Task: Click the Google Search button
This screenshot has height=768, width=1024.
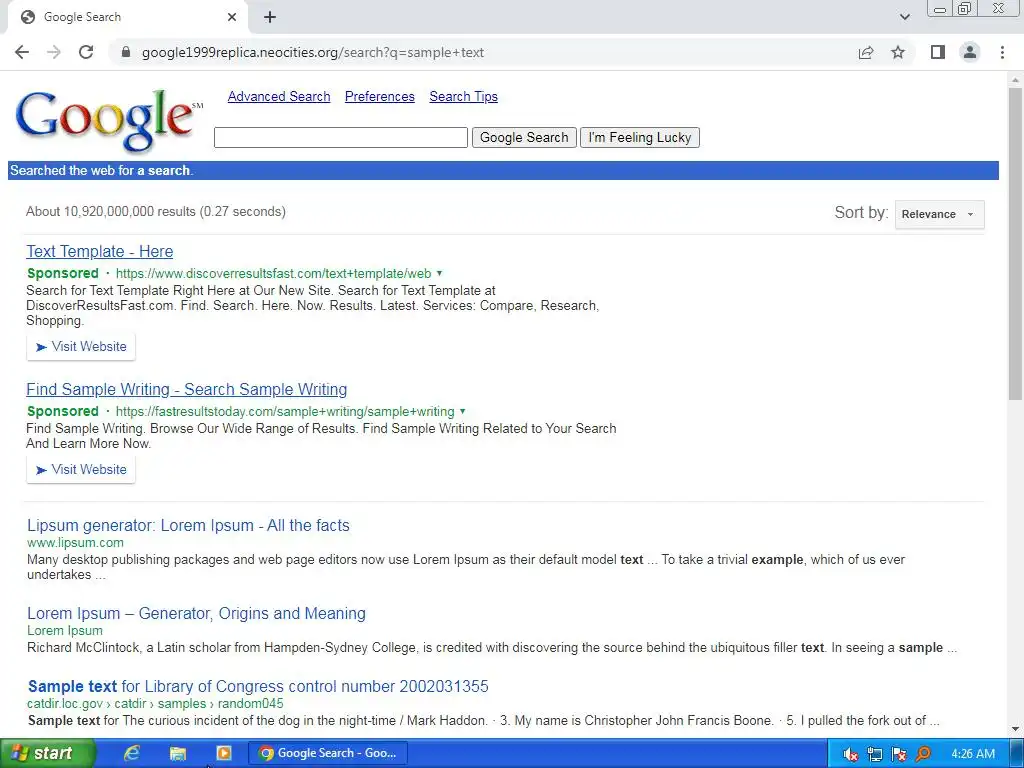Action: 524,137
